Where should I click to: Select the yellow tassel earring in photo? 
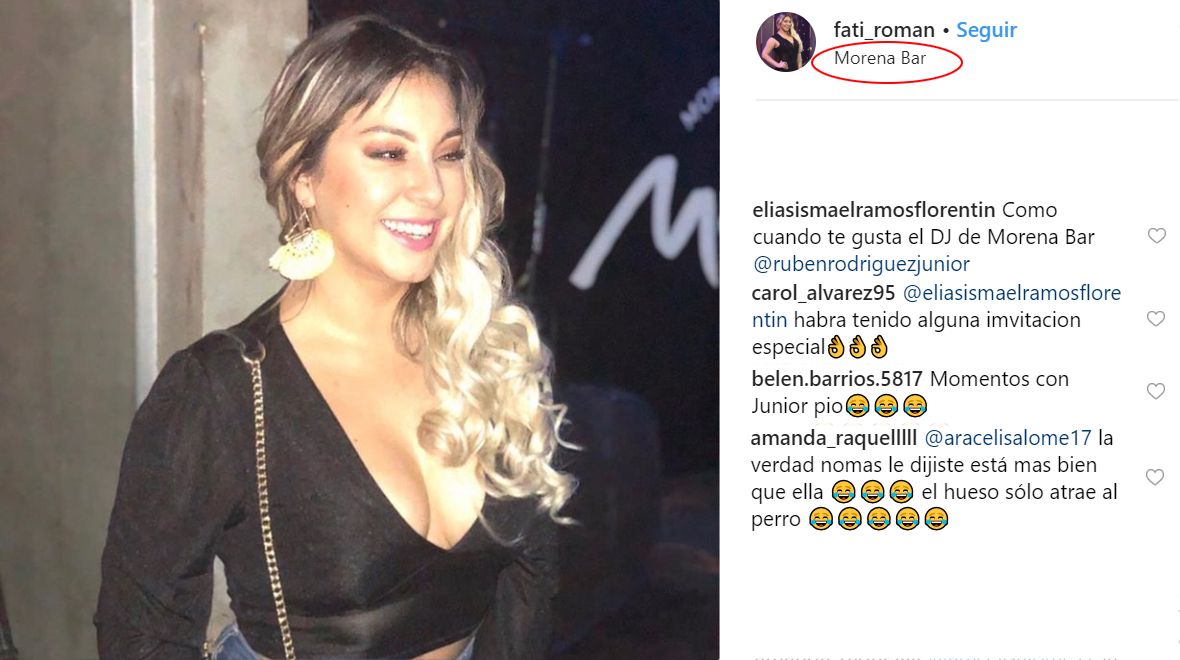pos(303,249)
